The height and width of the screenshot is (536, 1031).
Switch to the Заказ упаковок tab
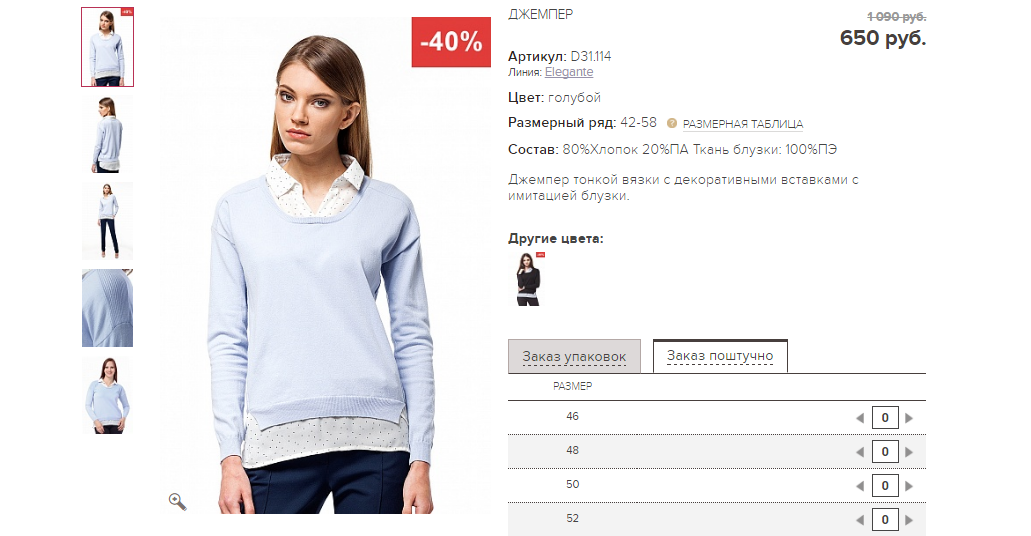tap(574, 356)
